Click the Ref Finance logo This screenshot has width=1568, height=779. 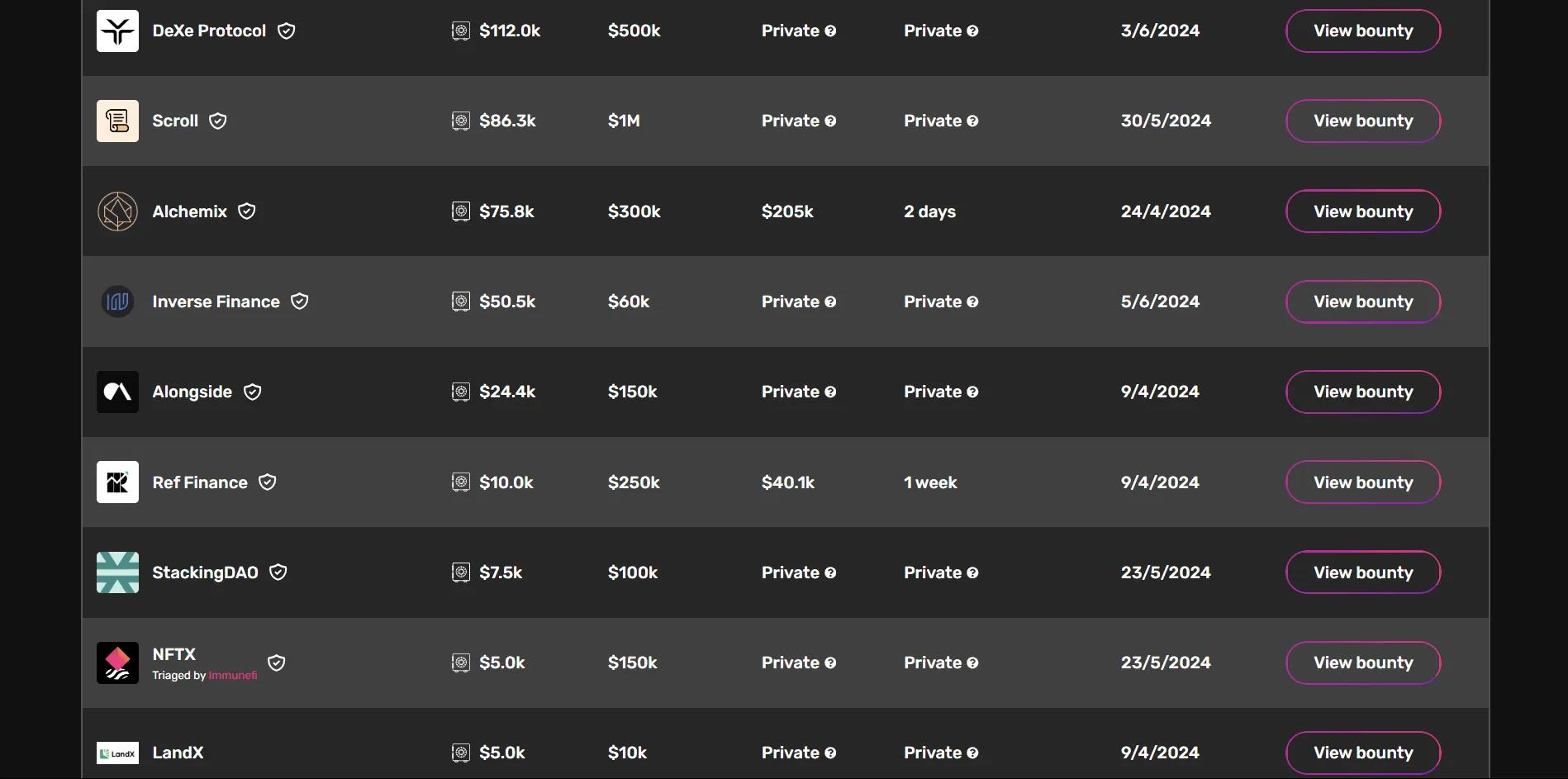tap(117, 482)
